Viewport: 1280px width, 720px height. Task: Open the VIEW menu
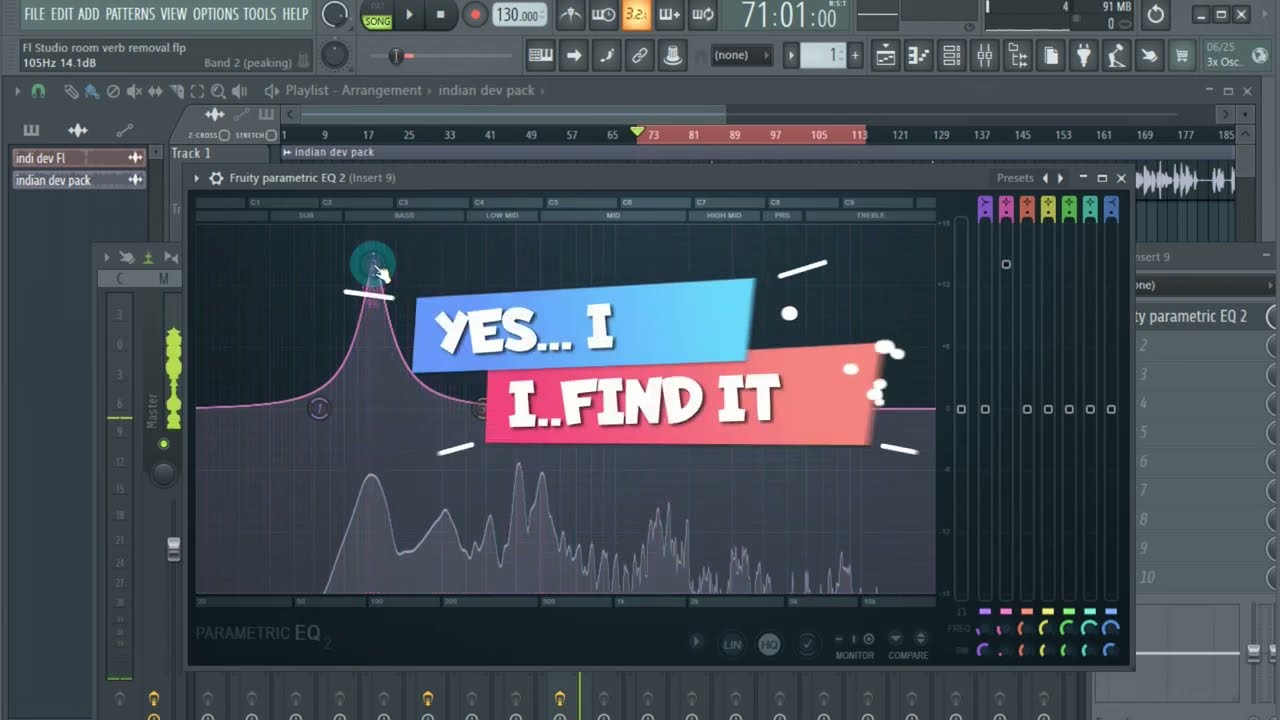[x=174, y=14]
